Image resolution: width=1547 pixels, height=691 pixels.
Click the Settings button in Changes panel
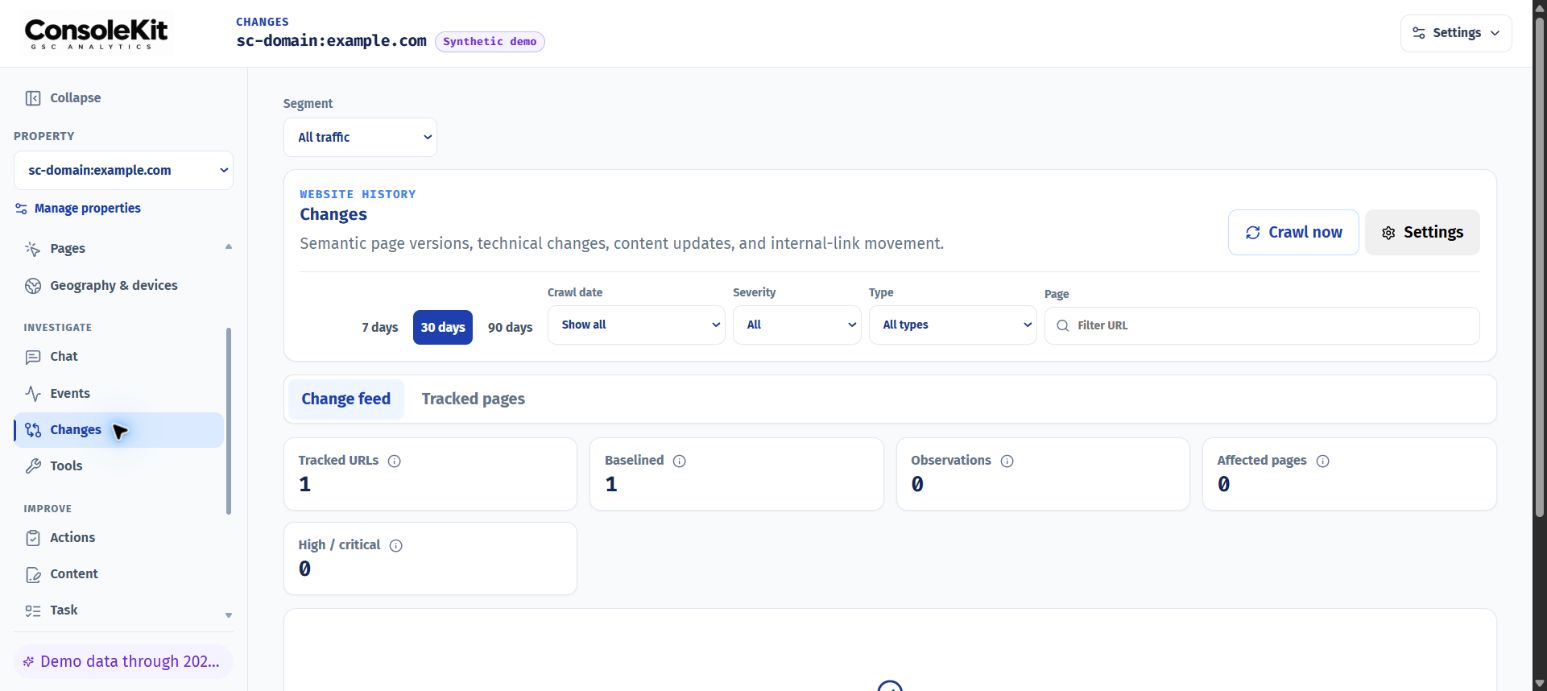pyautogui.click(x=1422, y=232)
